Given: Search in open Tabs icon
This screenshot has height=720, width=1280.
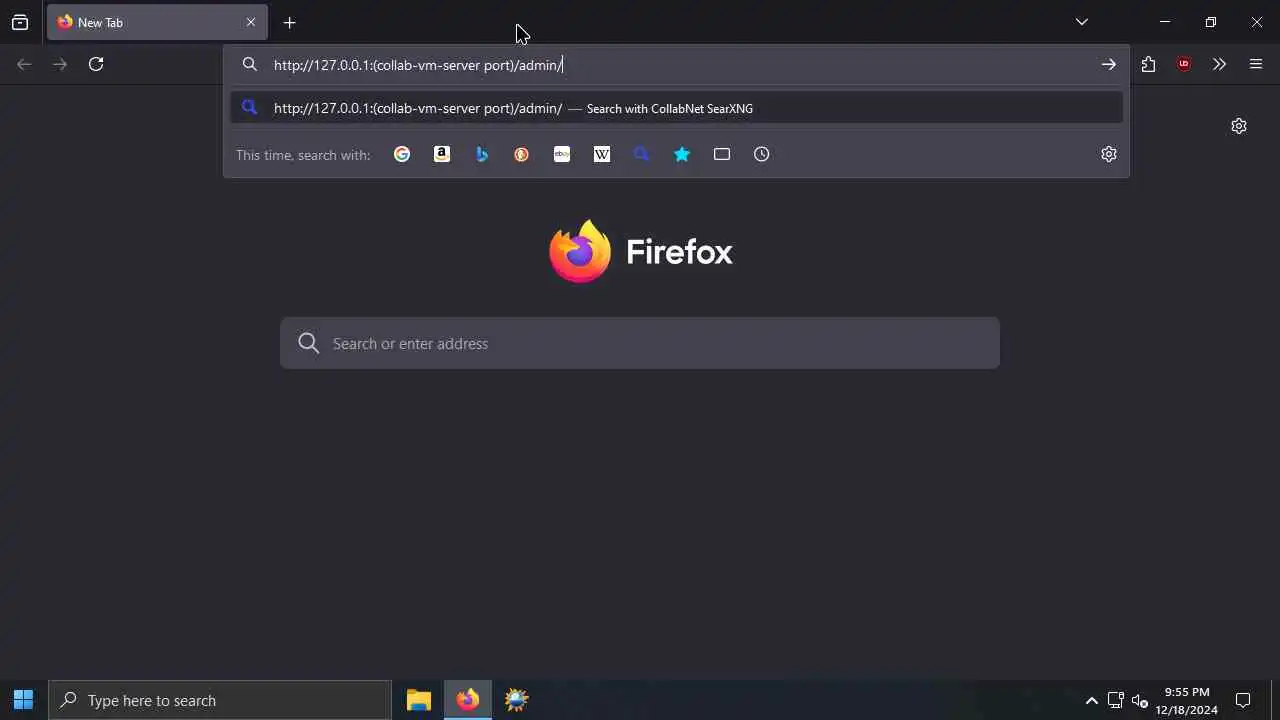Looking at the screenshot, I should [722, 154].
